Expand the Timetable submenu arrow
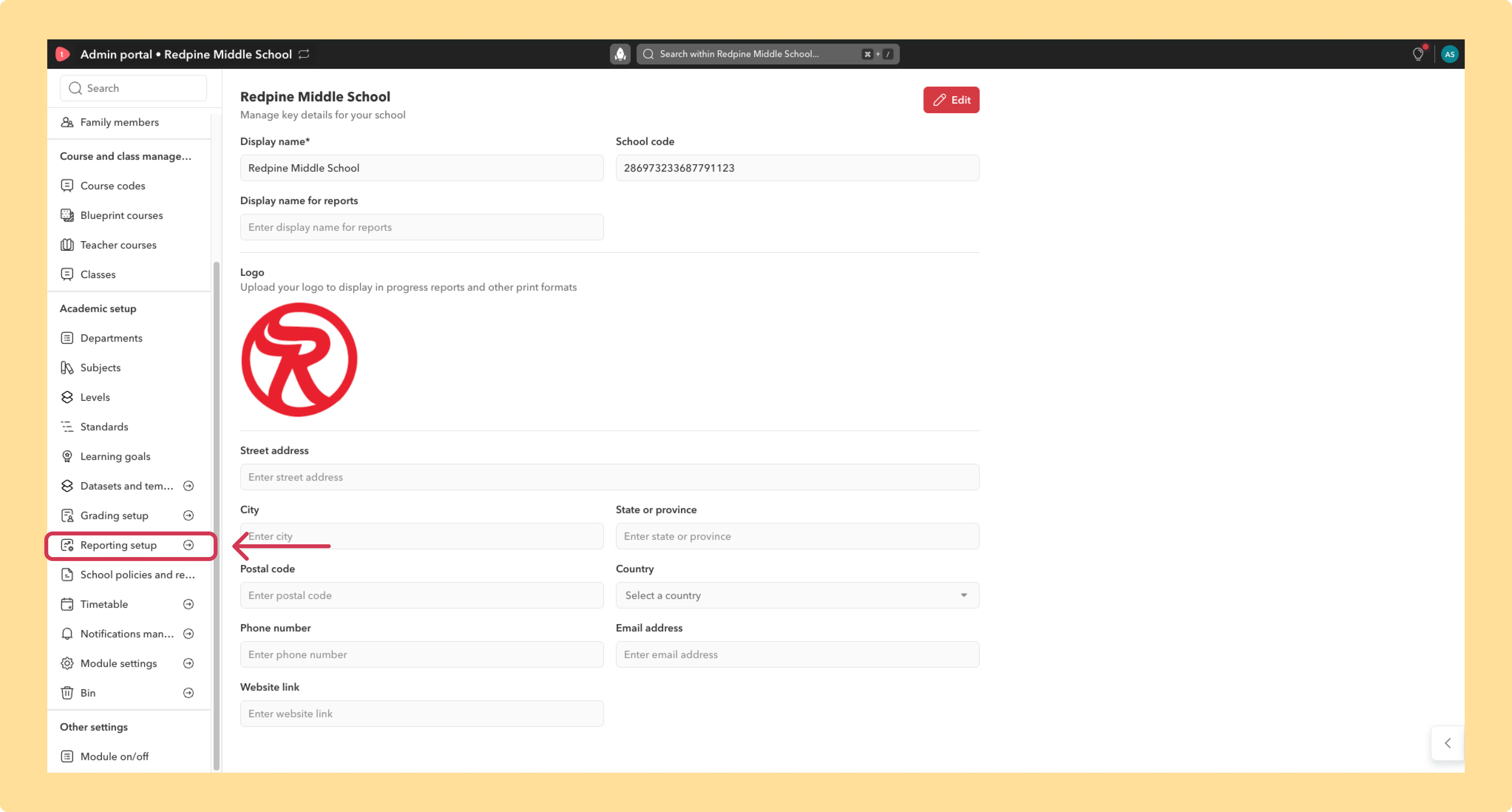Image resolution: width=1512 pixels, height=812 pixels. [189, 604]
